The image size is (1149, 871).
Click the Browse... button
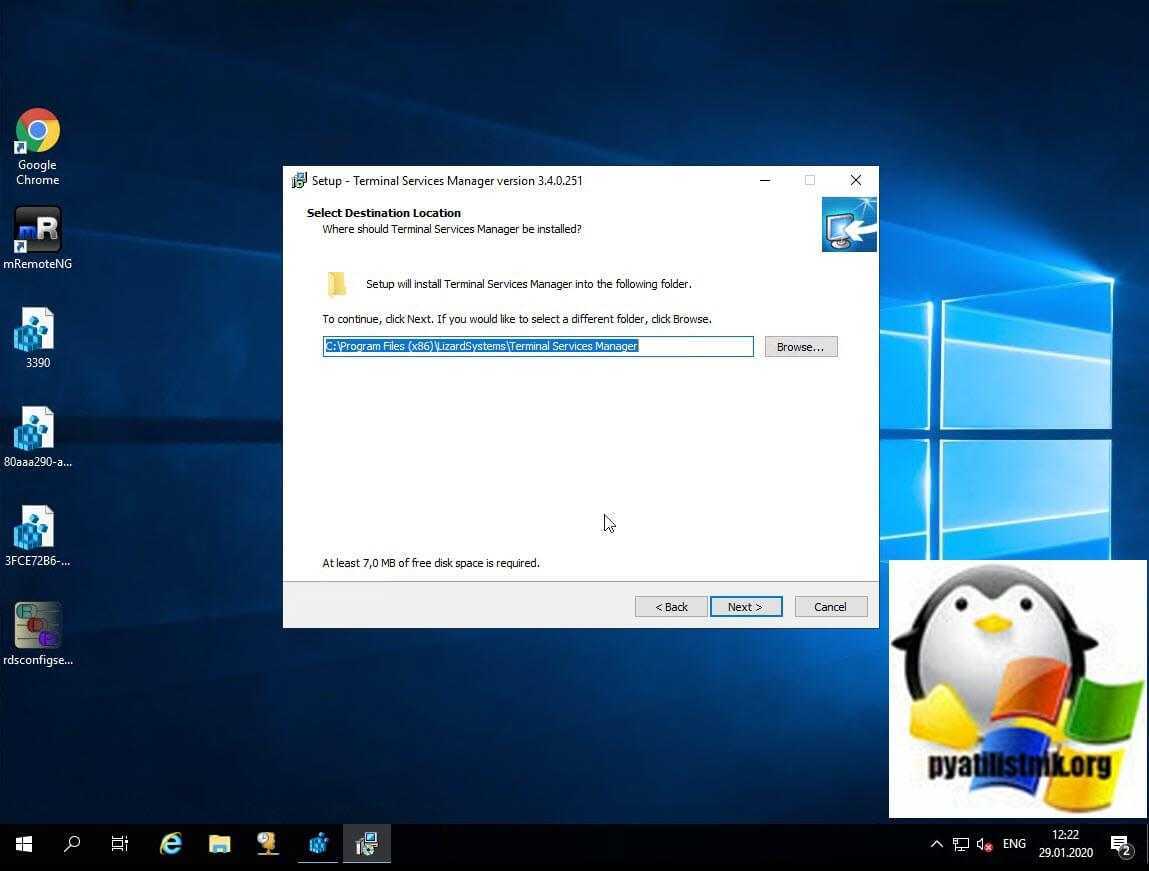(801, 346)
